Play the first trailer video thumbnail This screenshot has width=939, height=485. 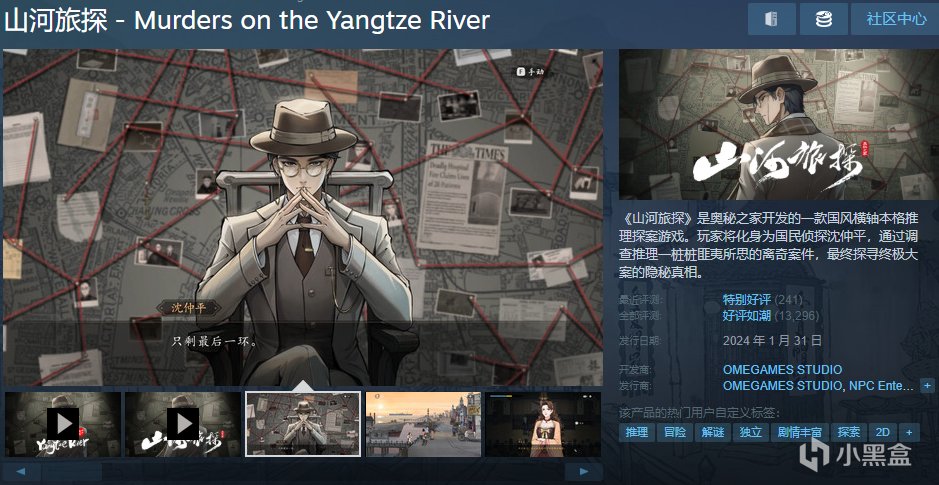[x=62, y=424]
